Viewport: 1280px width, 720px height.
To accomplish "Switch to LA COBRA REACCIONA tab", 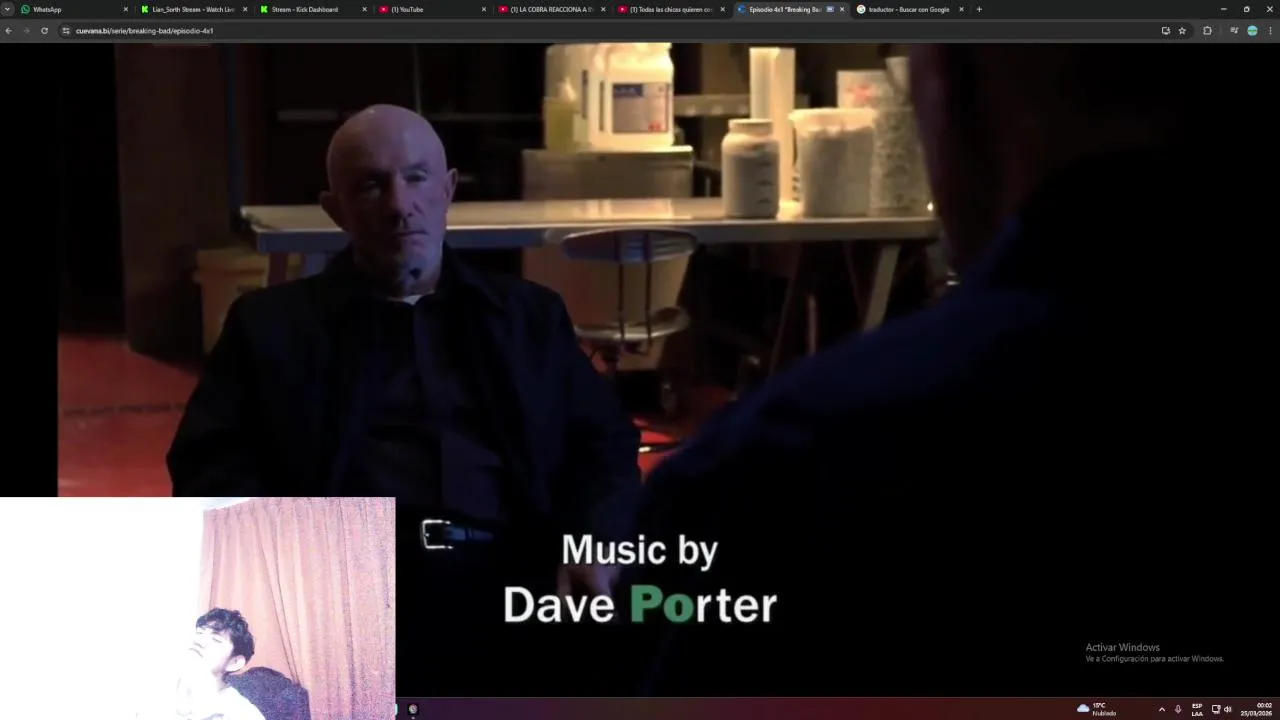I will pos(551,9).
